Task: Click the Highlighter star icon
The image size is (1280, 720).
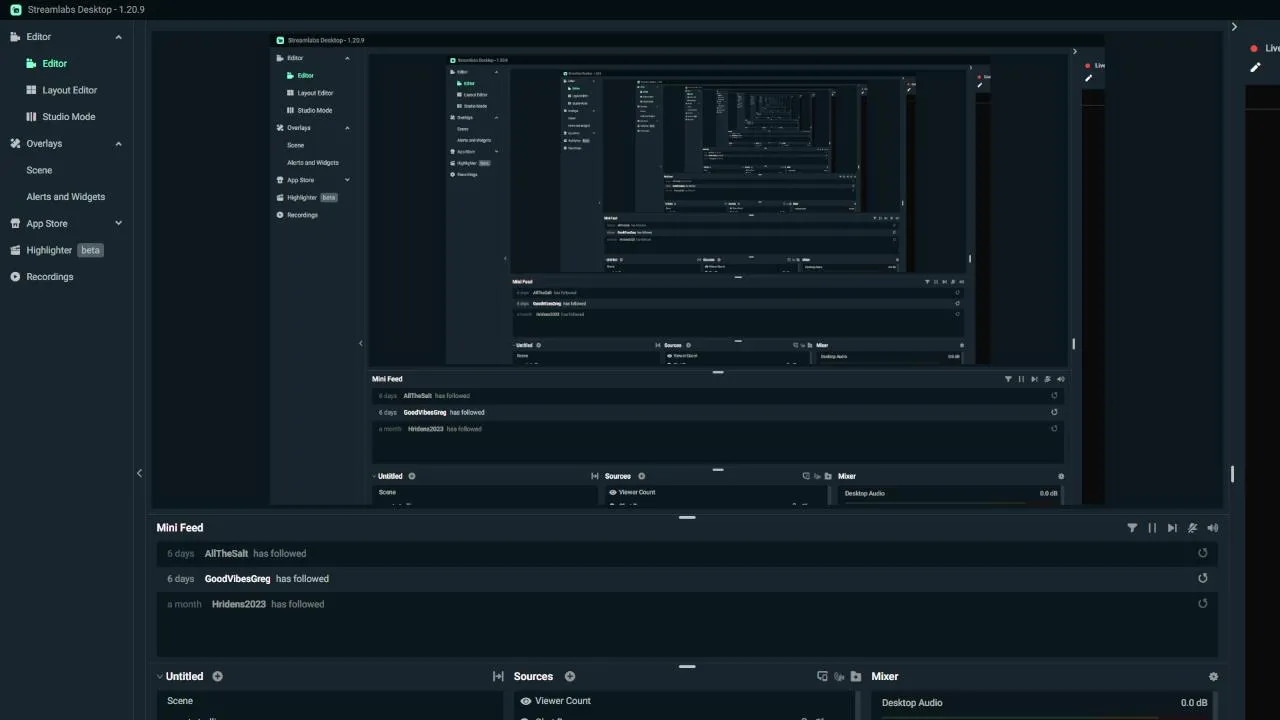Action: pyautogui.click(x=15, y=250)
